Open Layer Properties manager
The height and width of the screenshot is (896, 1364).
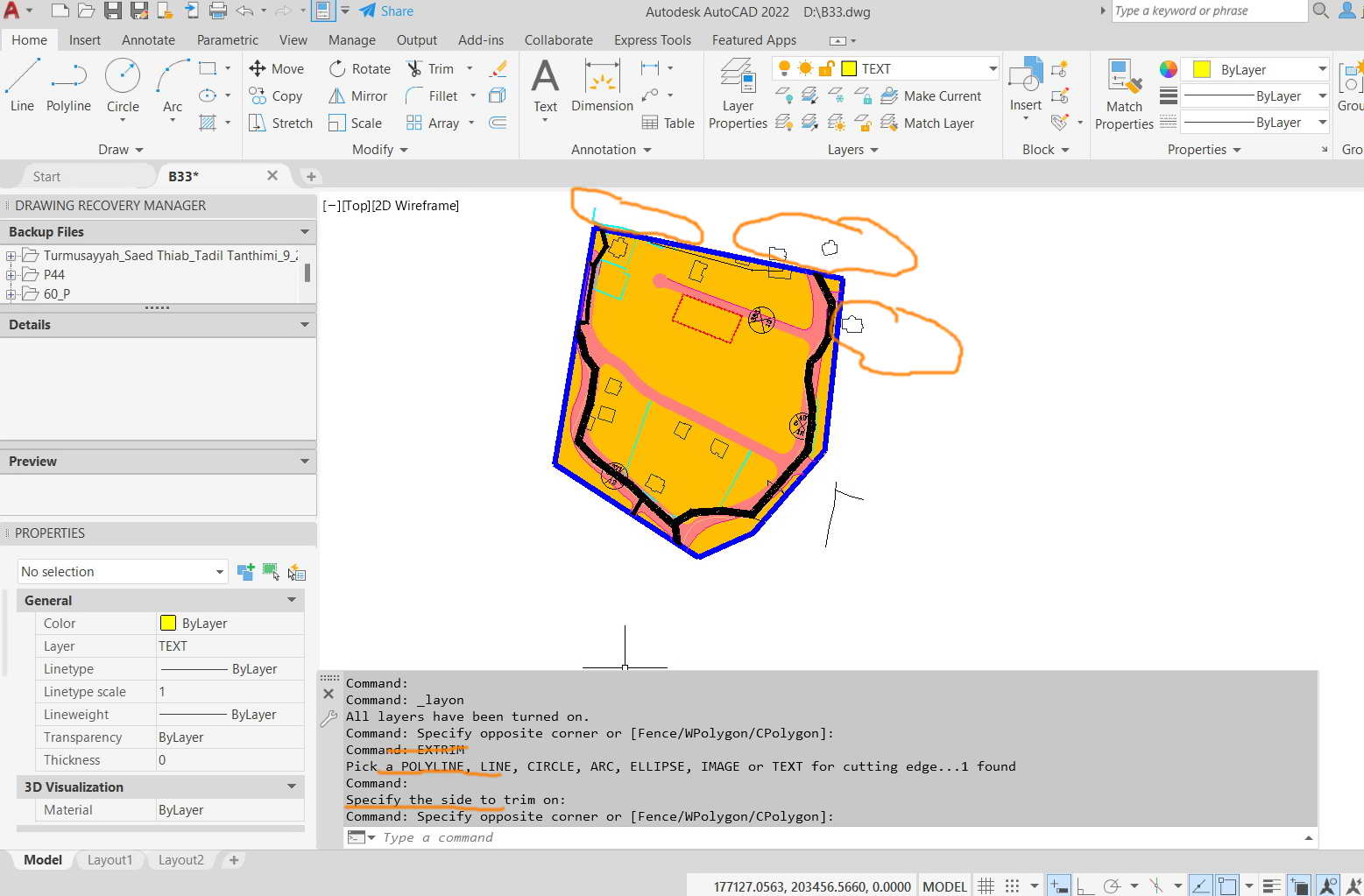(x=737, y=92)
